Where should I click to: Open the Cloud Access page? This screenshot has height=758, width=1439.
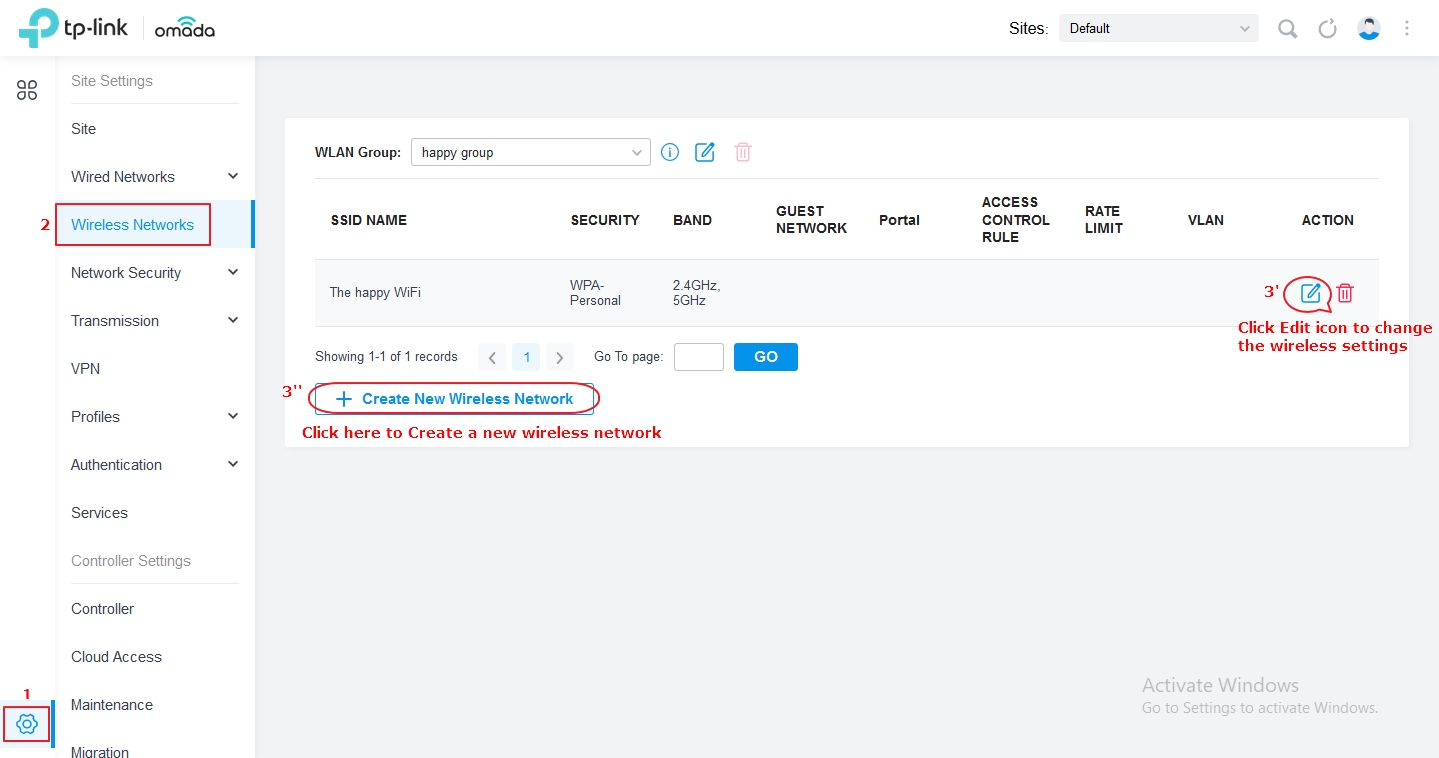(116, 657)
